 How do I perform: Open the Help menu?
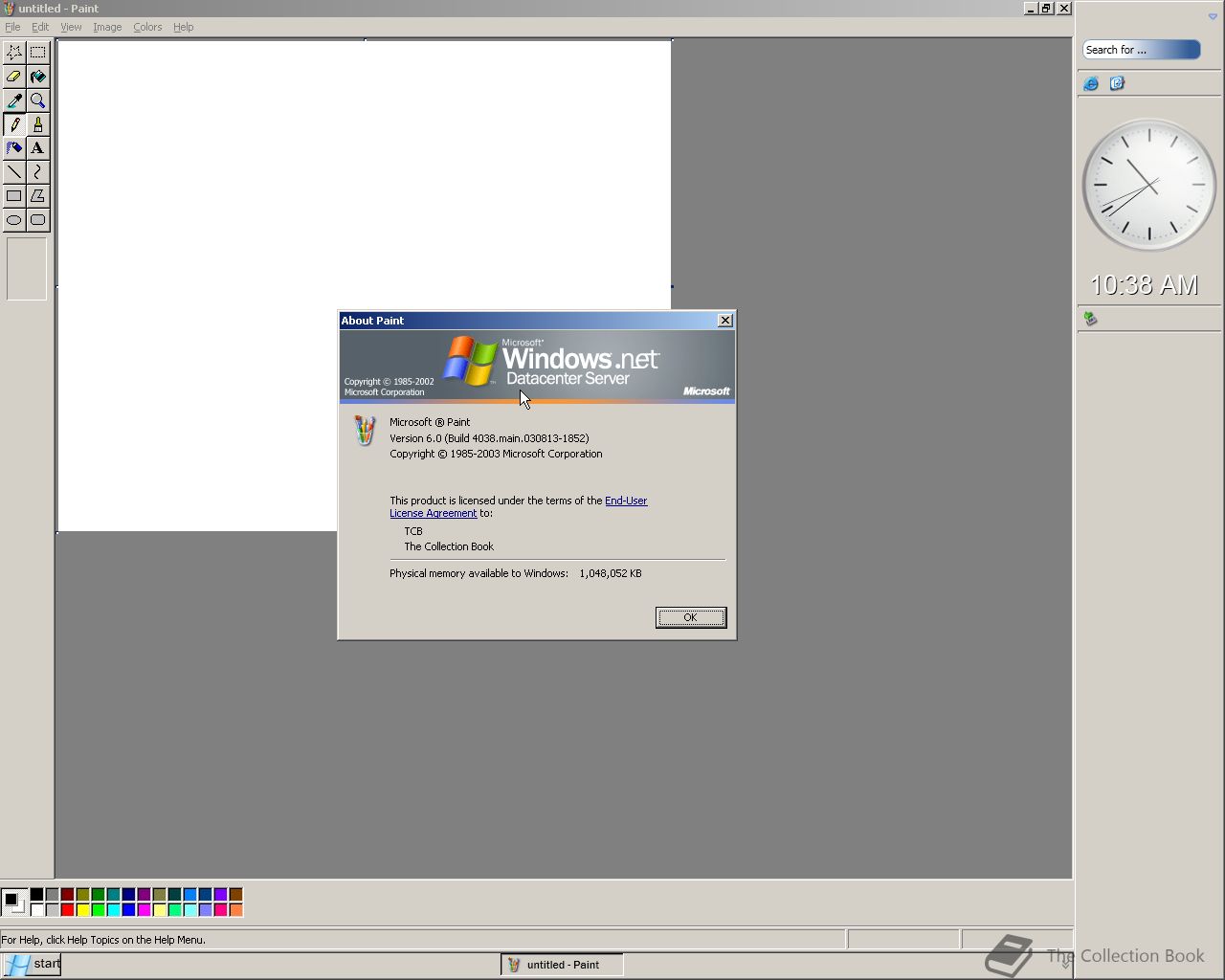(x=184, y=27)
